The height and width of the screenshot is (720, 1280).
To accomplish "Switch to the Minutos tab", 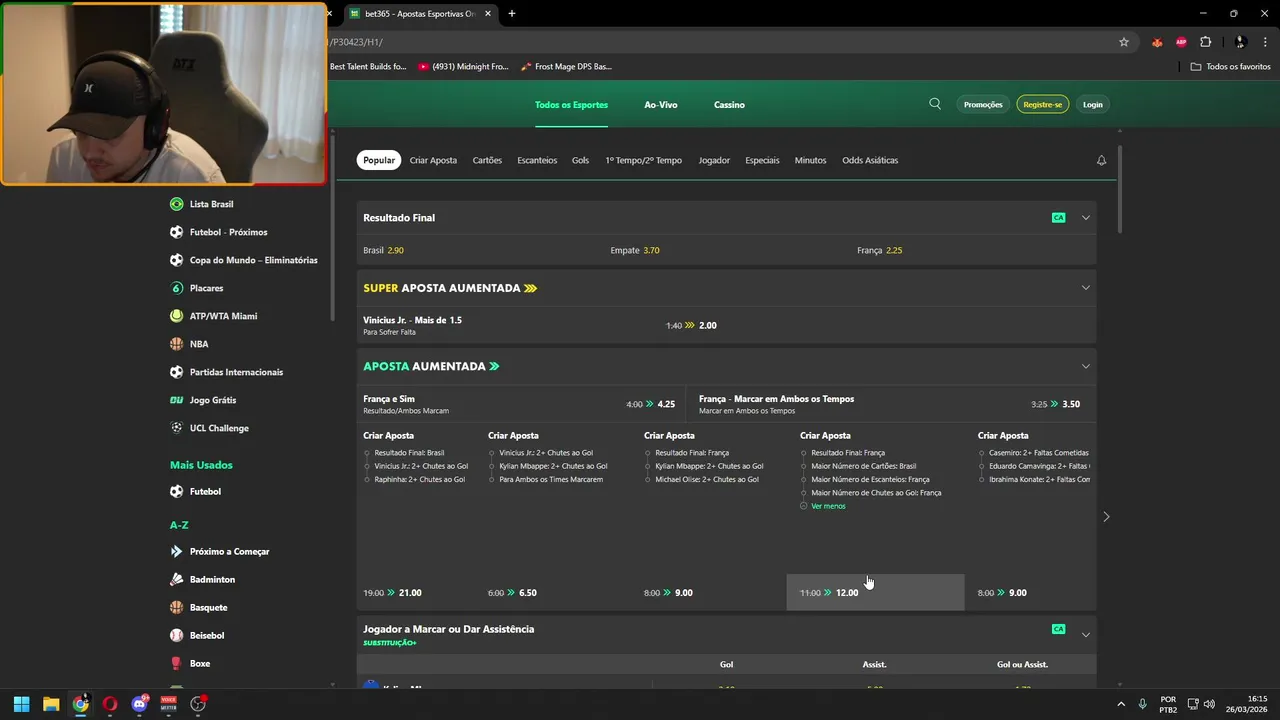I will pyautogui.click(x=810, y=160).
